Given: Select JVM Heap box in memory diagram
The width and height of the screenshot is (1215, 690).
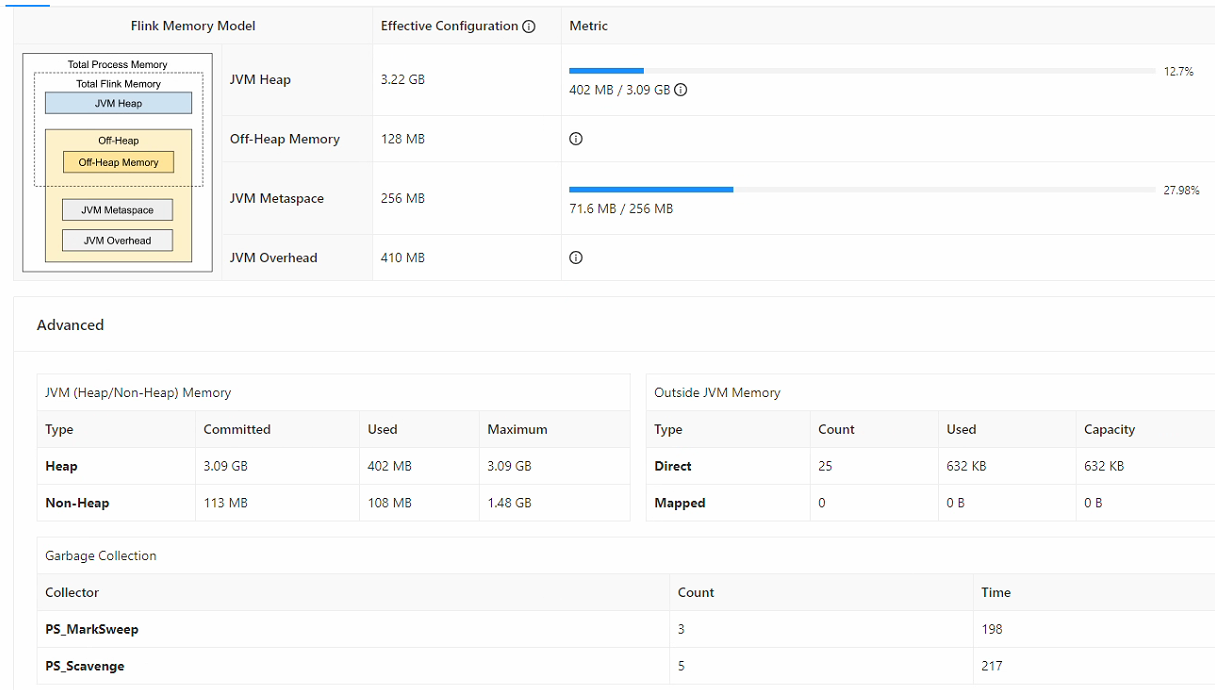Looking at the screenshot, I should [x=118, y=103].
